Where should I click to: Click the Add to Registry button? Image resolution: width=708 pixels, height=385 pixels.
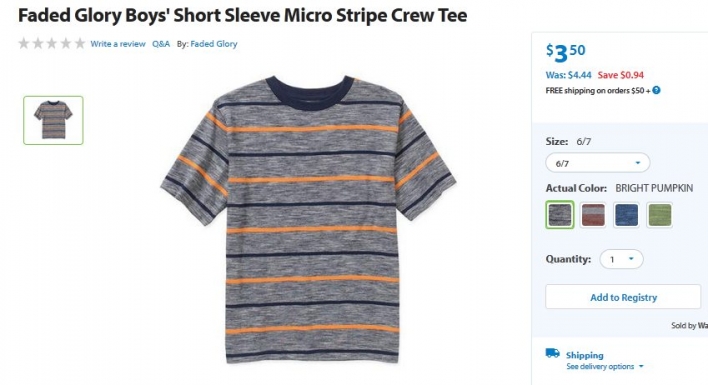tap(623, 297)
